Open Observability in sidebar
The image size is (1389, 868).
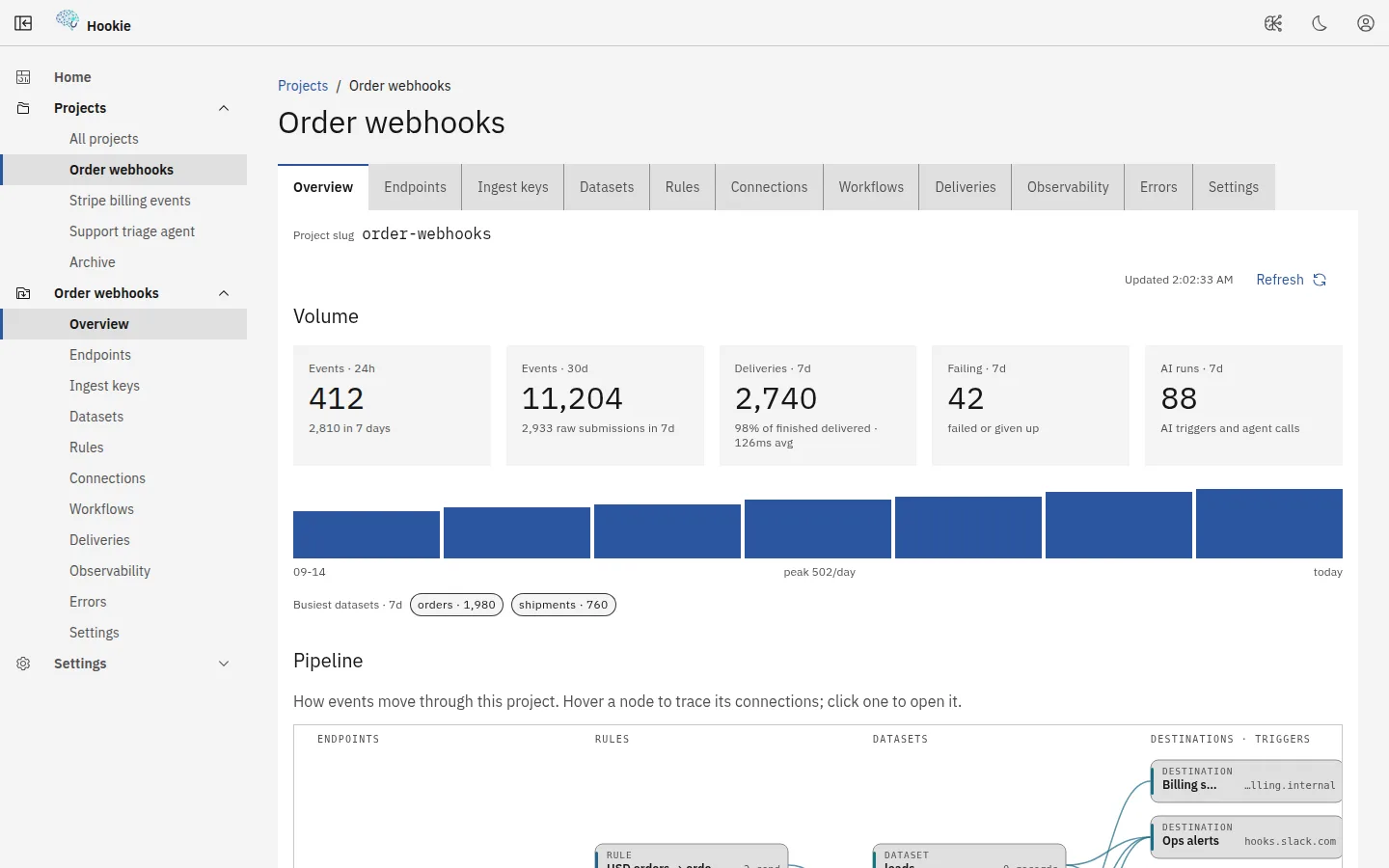point(123,571)
